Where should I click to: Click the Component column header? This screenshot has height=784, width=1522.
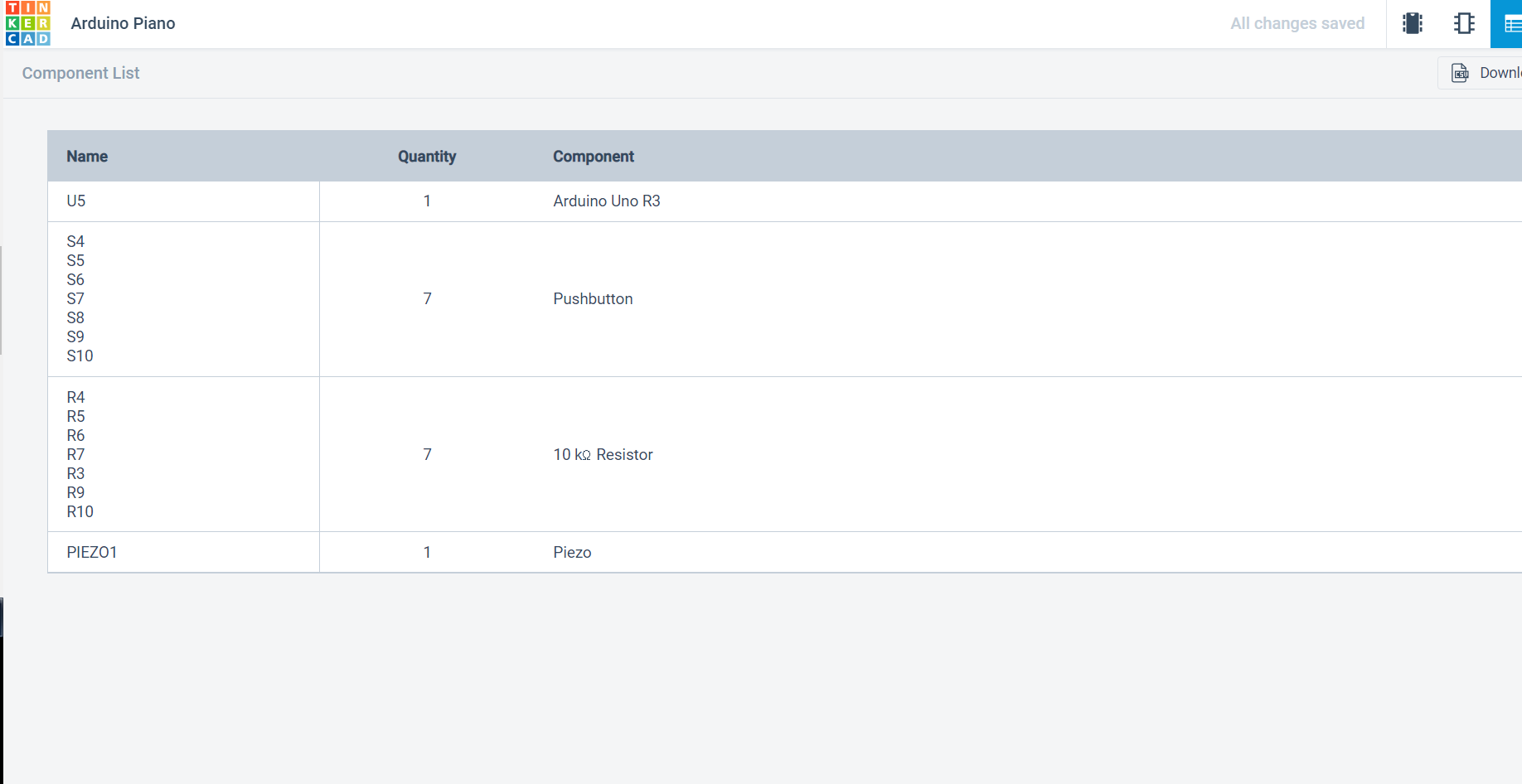[x=593, y=157]
